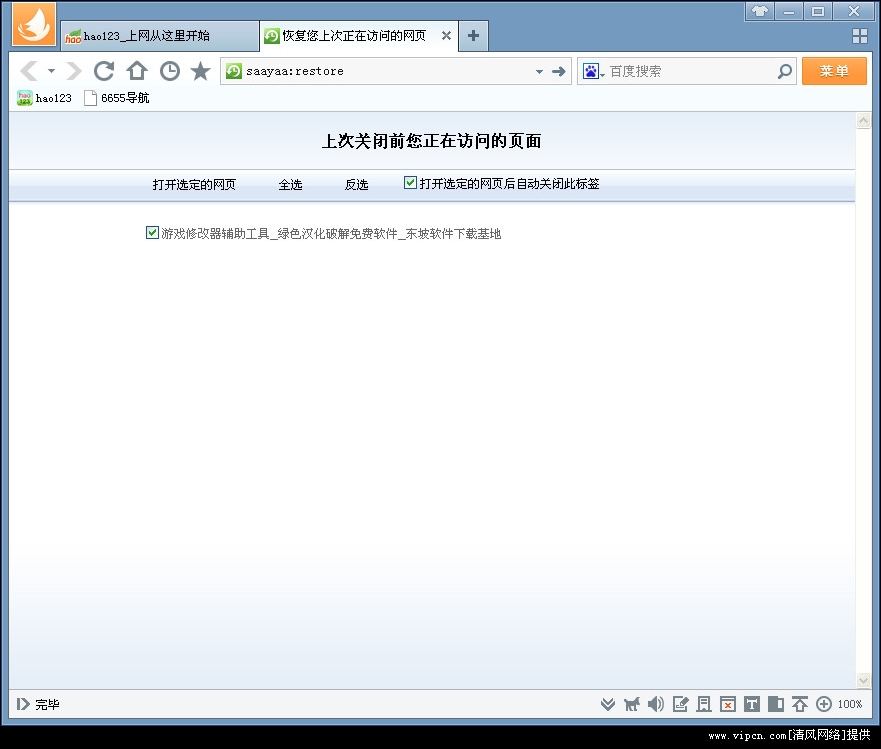Click the scroll-to-top arrow icon in status bar
Image resolution: width=881 pixels, height=749 pixels.
tap(800, 704)
